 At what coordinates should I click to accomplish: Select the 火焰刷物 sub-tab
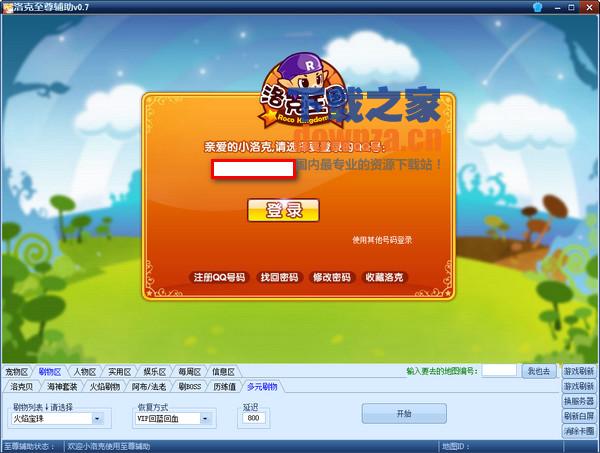tap(111, 385)
